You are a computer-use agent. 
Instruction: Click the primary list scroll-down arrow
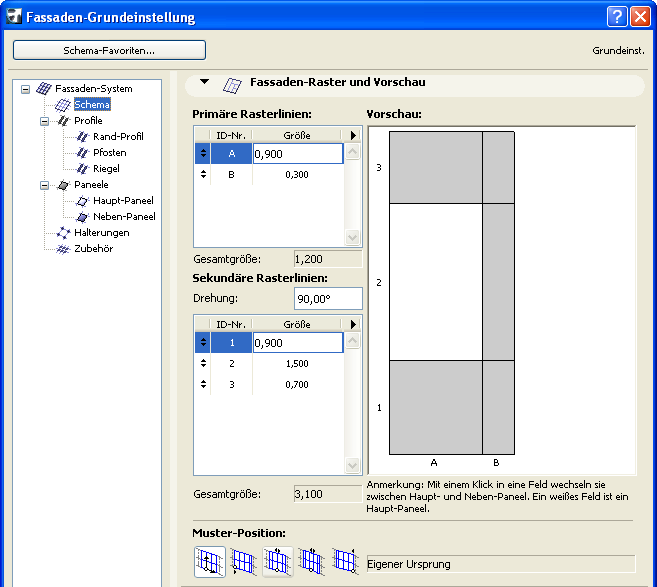(352, 238)
